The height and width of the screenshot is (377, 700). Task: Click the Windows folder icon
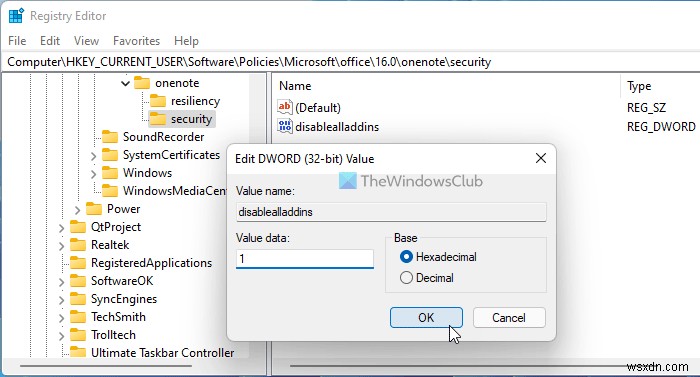pos(110,172)
